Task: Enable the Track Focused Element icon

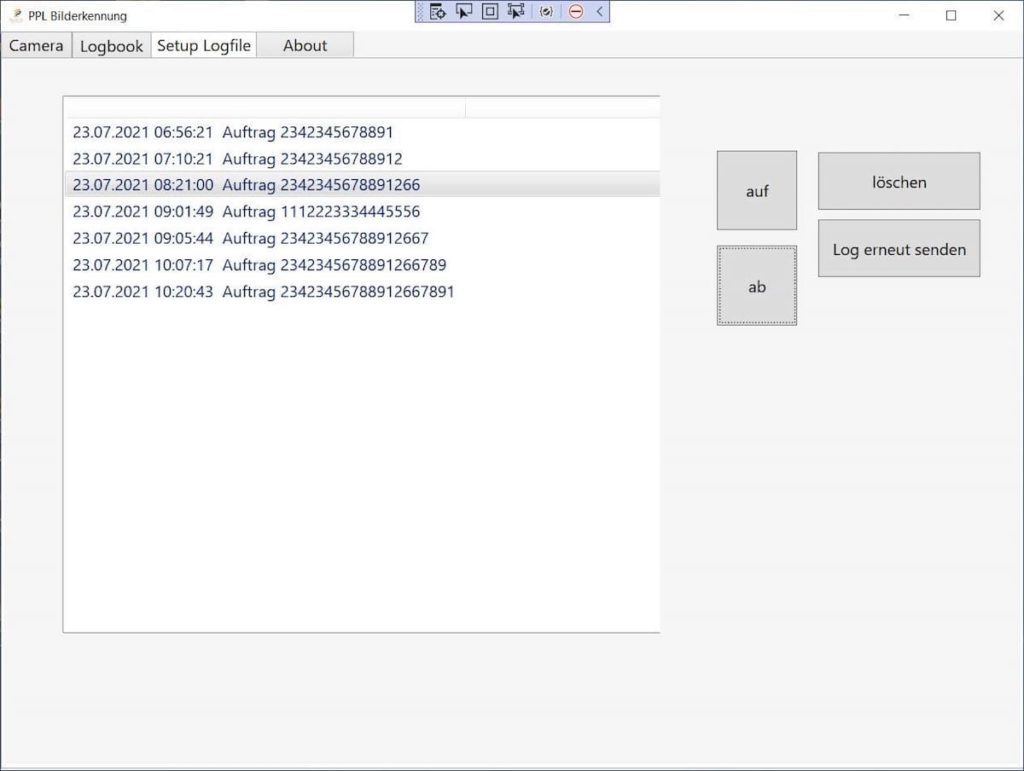Action: click(x=516, y=12)
